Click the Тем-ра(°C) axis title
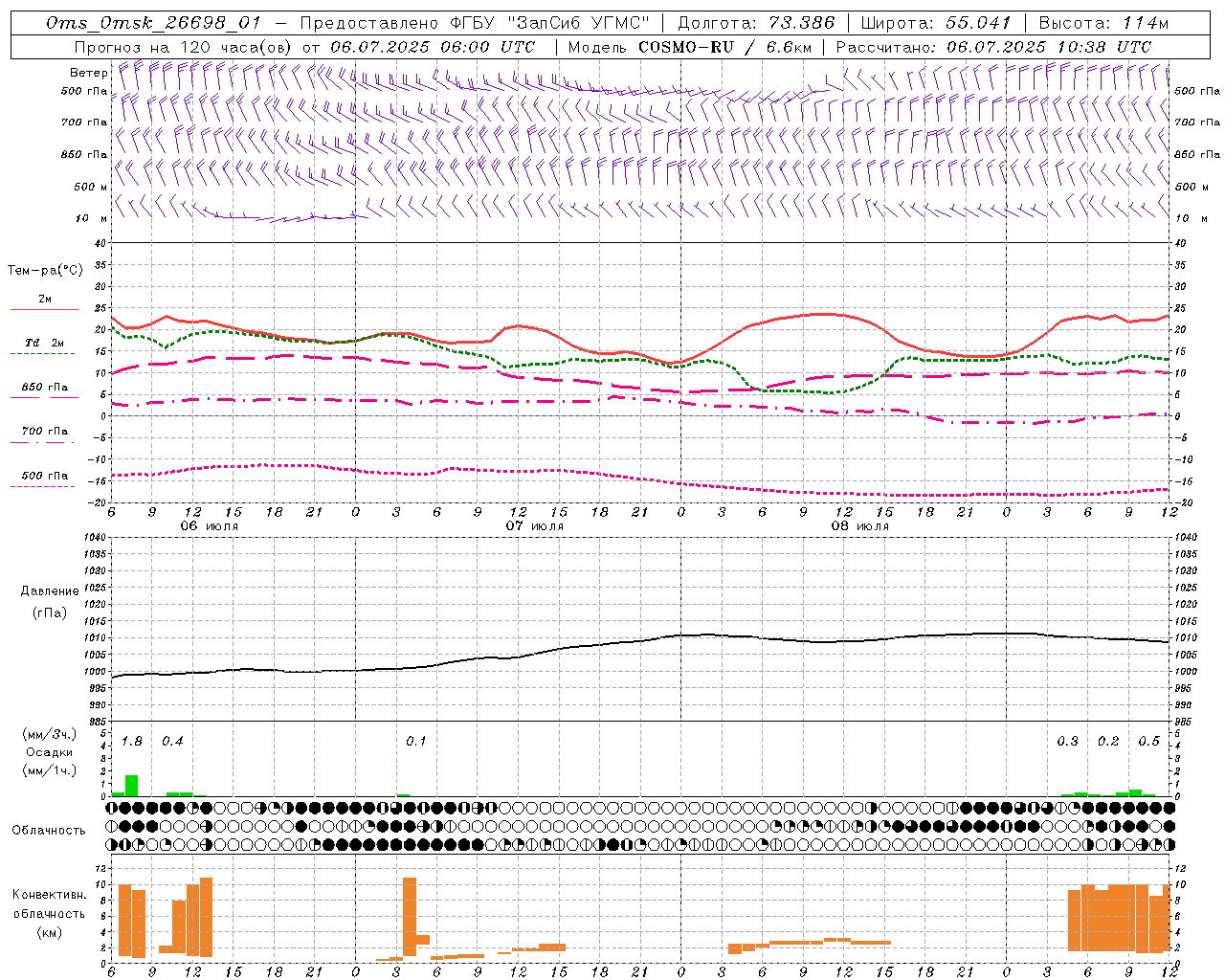The width and height of the screenshot is (1225, 980). [x=45, y=271]
